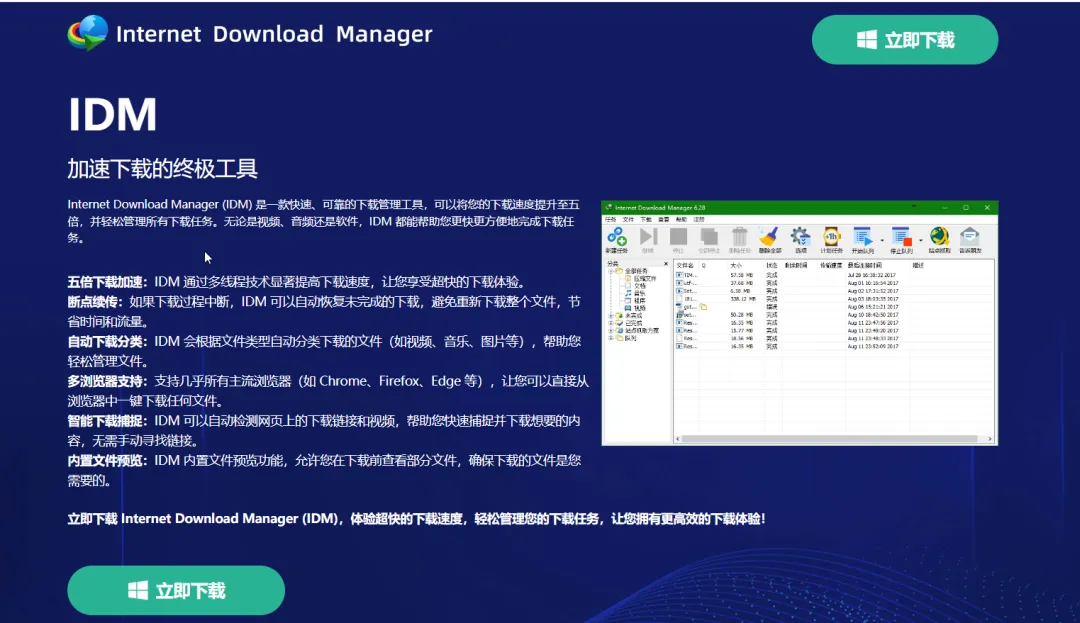This screenshot has height=623, width=1080.
Task: Select the row dated Aug 11 23:52:09 2017
Action: [834, 346]
